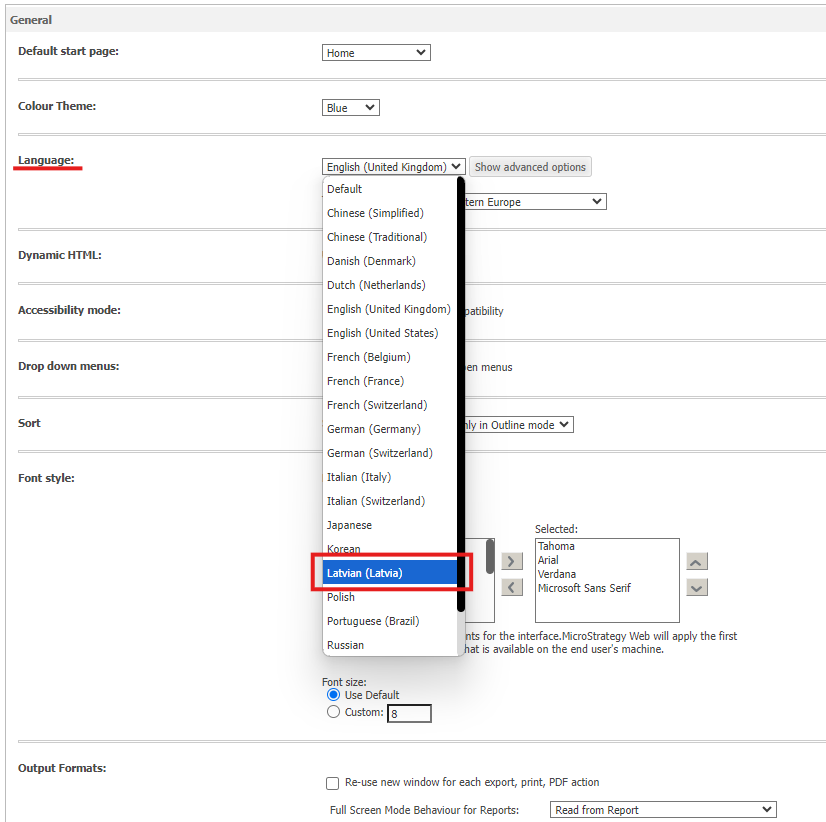Open the Outline mode sort dropdown

519,425
